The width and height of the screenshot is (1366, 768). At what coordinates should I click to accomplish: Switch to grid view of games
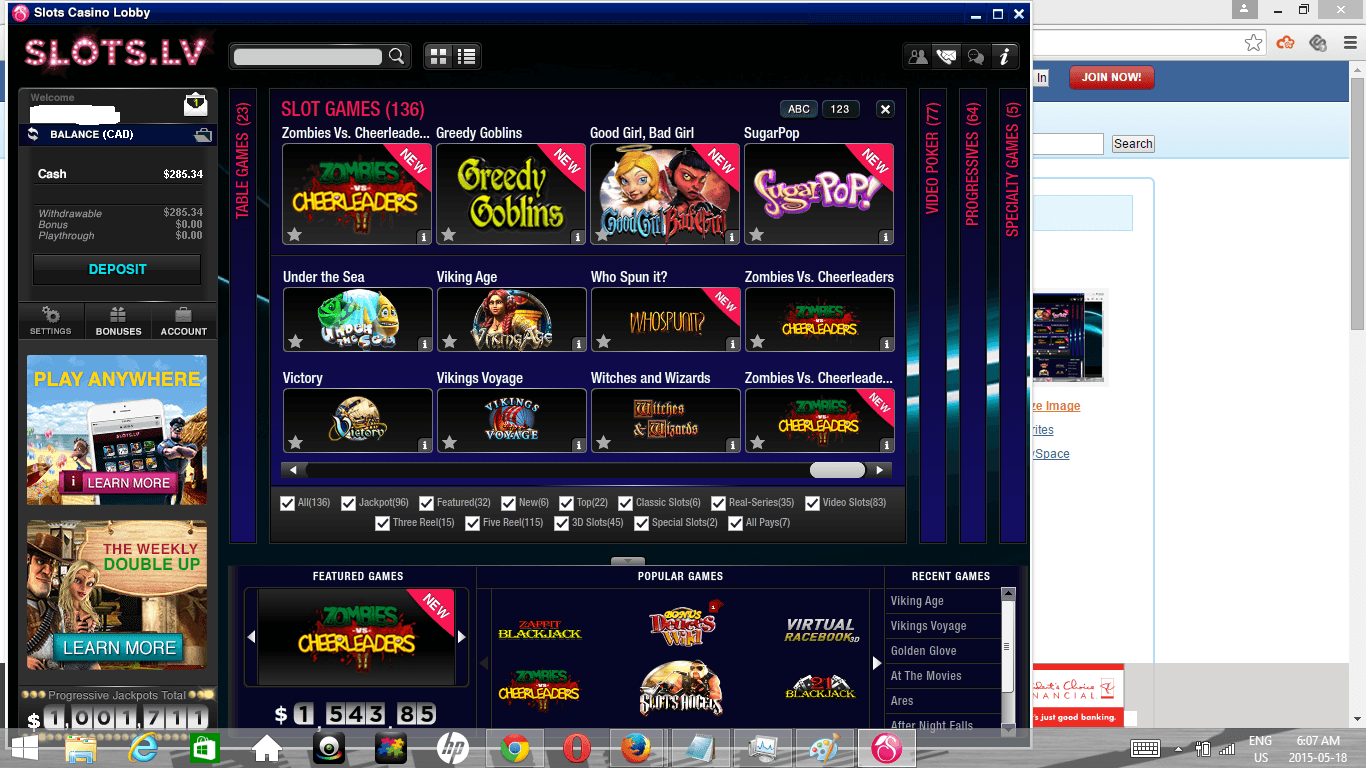438,56
